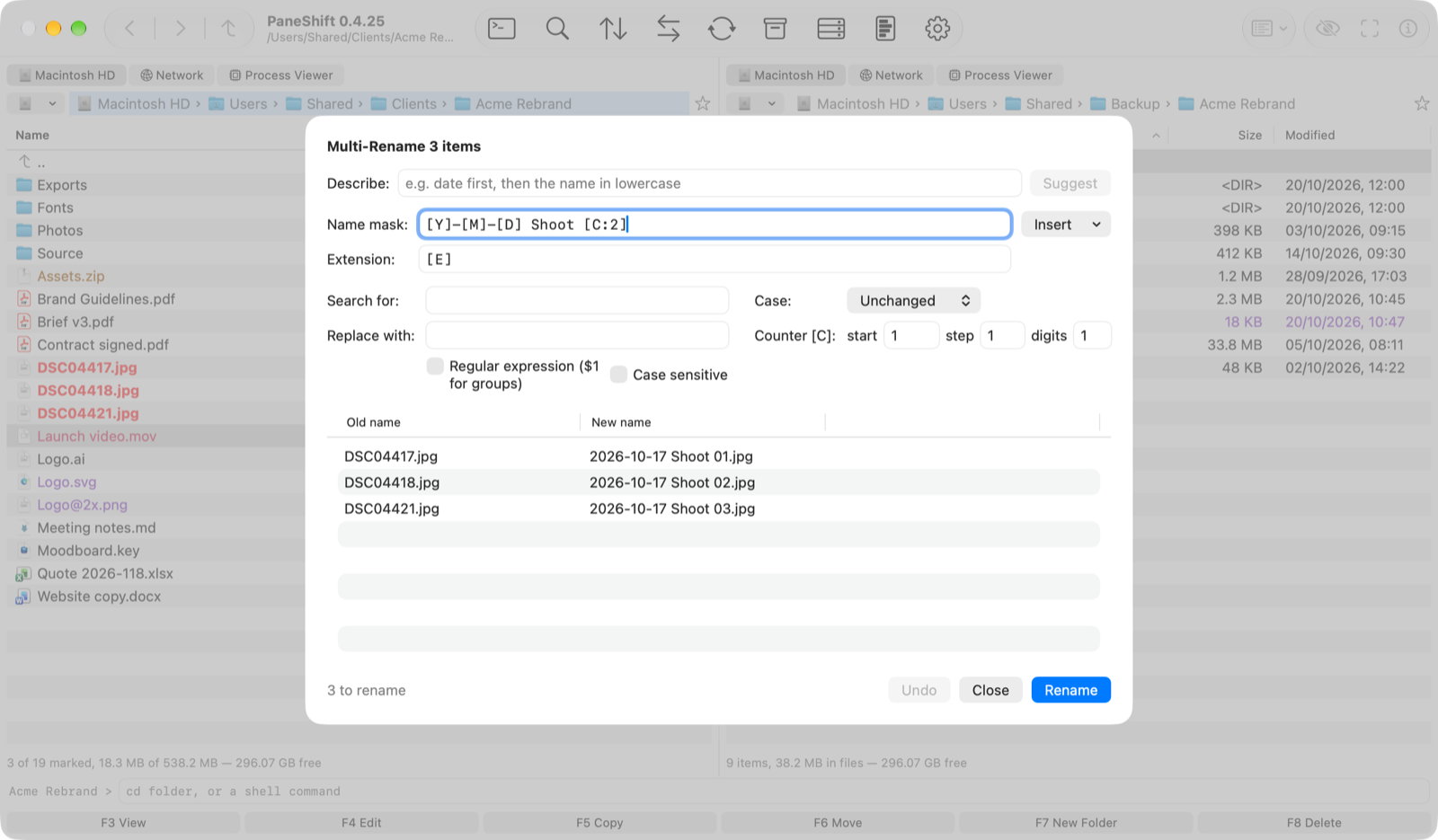Toggle hidden files eye icon
The height and width of the screenshot is (840, 1438).
click(x=1327, y=29)
